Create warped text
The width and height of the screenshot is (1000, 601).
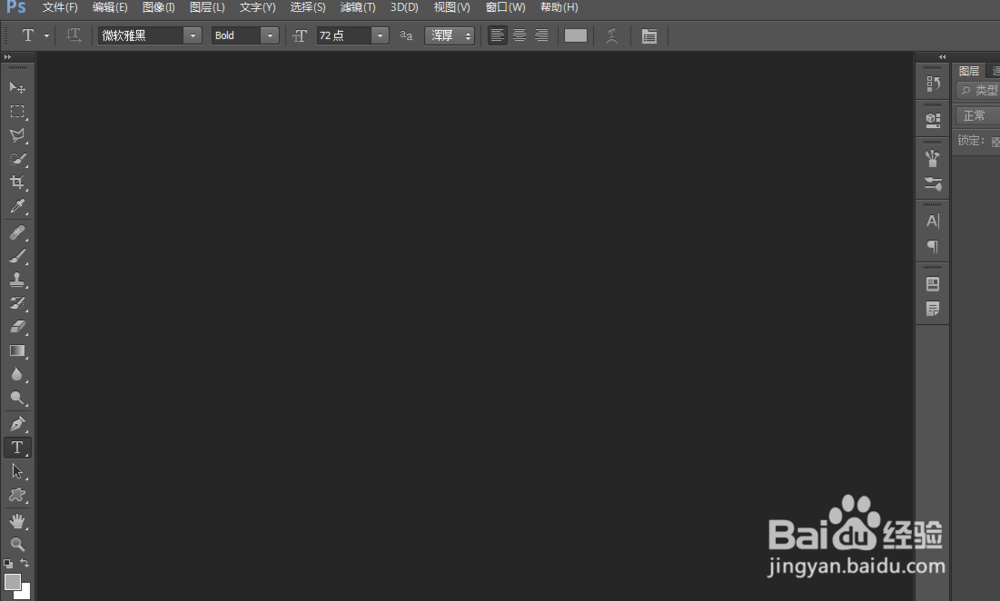click(x=612, y=36)
